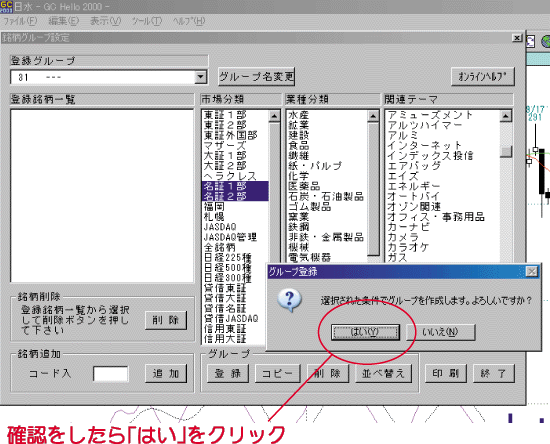Click the blue question mark icon in the dialog
550x444 pixels.
[289, 301]
